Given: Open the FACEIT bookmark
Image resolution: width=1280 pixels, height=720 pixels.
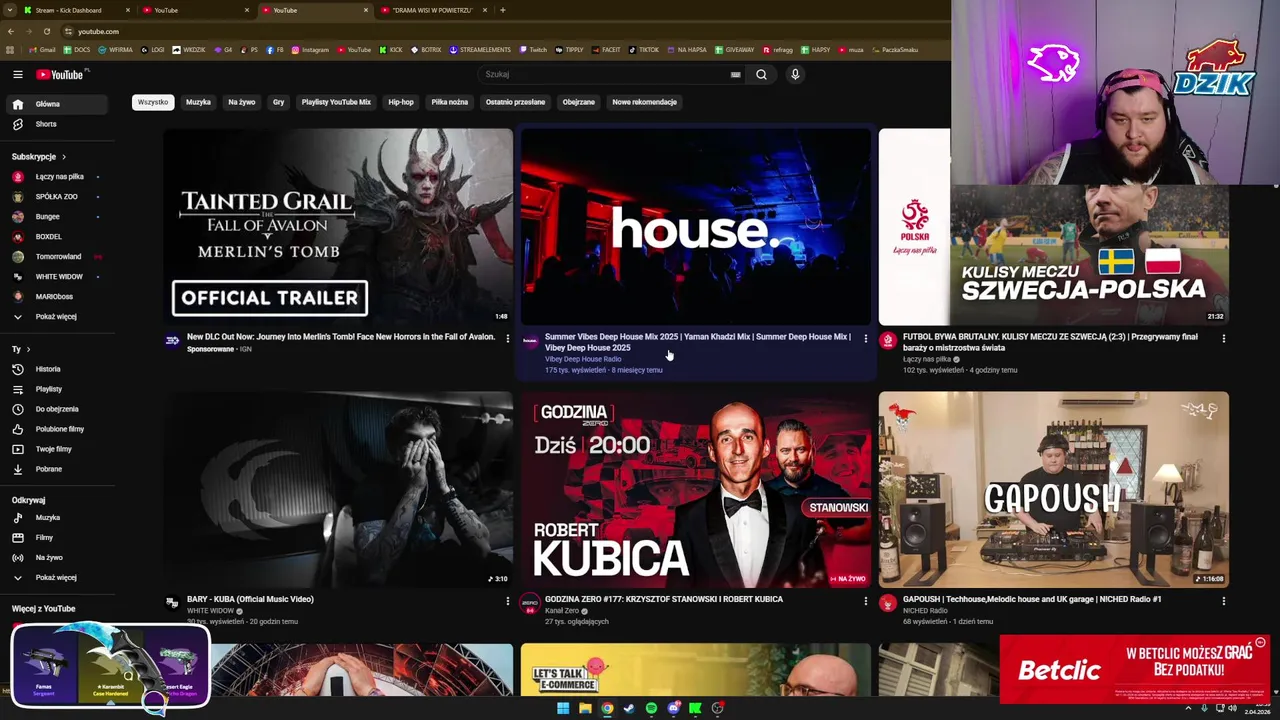Looking at the screenshot, I should pyautogui.click(x=607, y=50).
